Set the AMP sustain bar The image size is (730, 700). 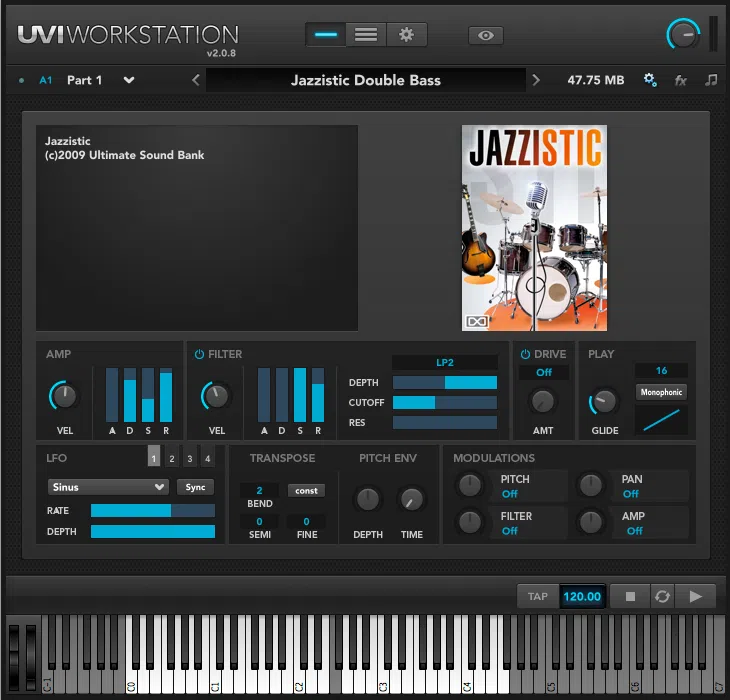coord(148,395)
